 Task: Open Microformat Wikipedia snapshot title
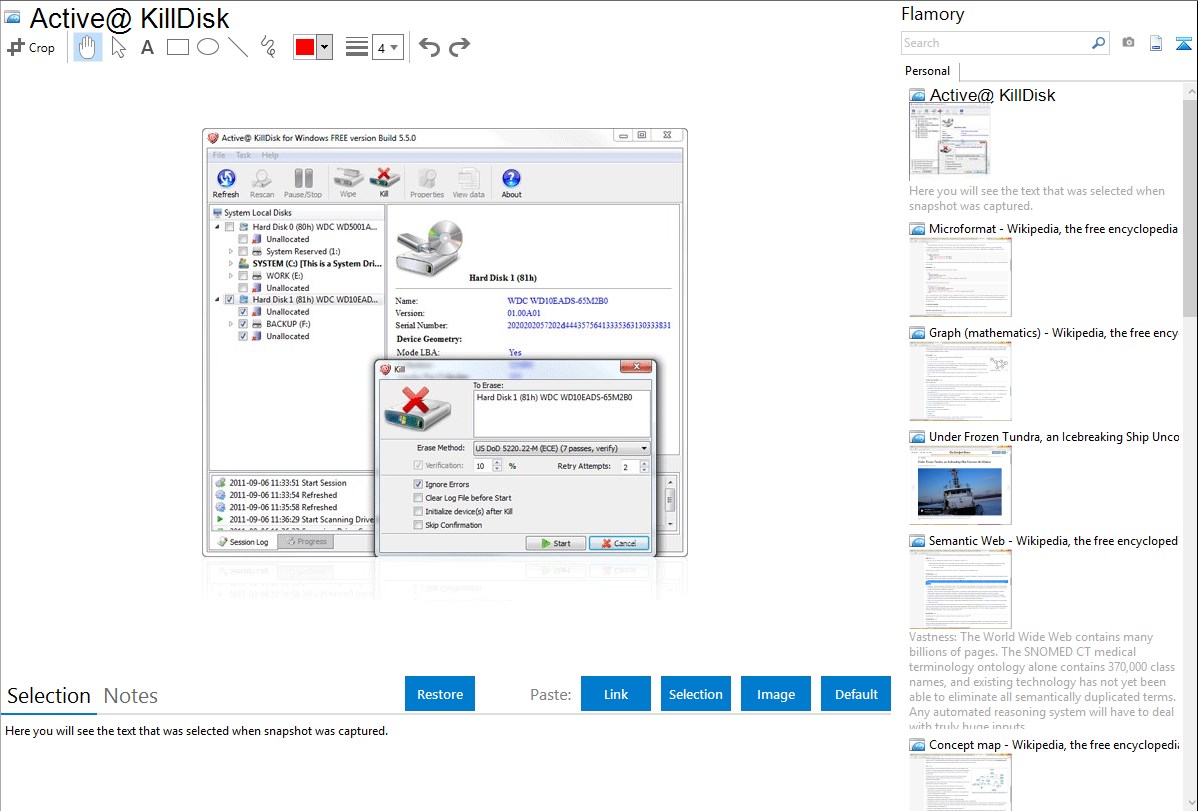(x=1053, y=229)
